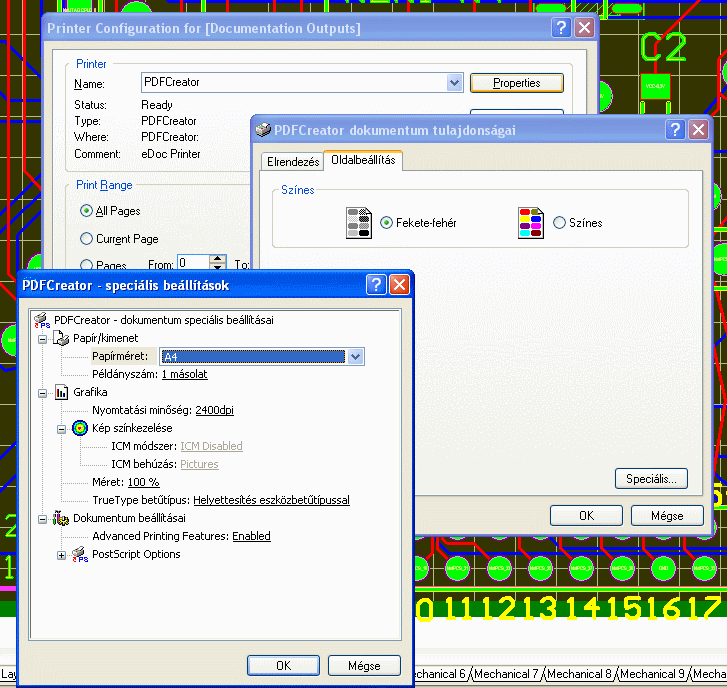Increase the From page spinner
The width and height of the screenshot is (727, 688).
218,259
